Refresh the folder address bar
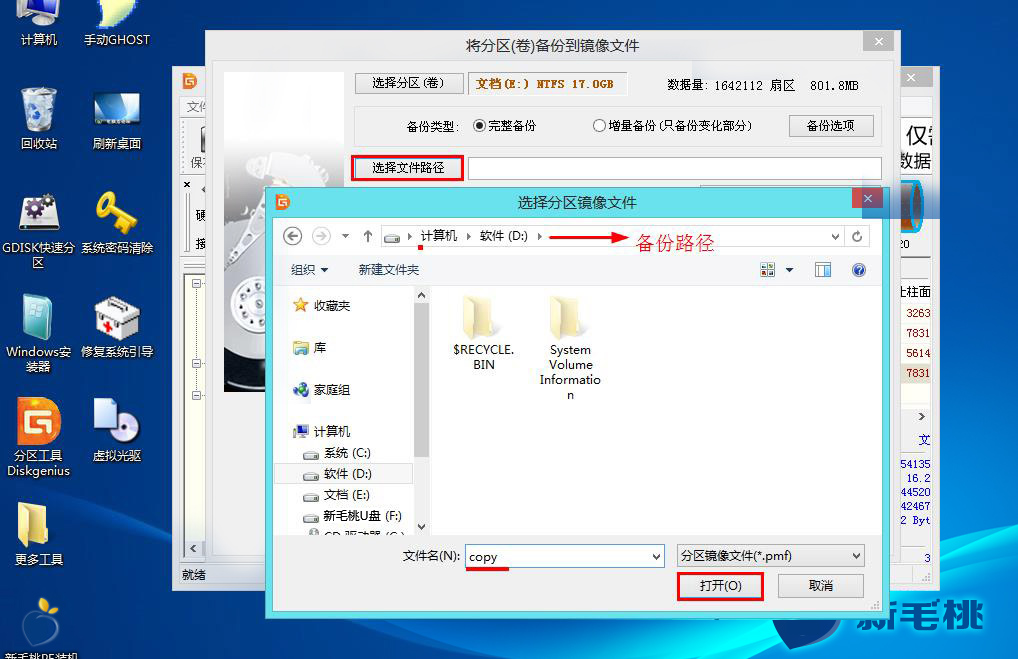The image size is (1018, 659). (857, 237)
